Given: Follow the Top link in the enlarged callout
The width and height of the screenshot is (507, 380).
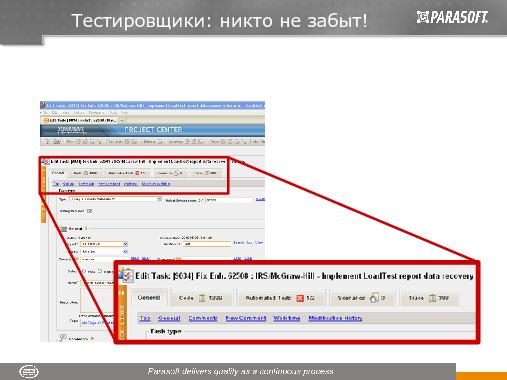Looking at the screenshot, I should click(x=145, y=318).
